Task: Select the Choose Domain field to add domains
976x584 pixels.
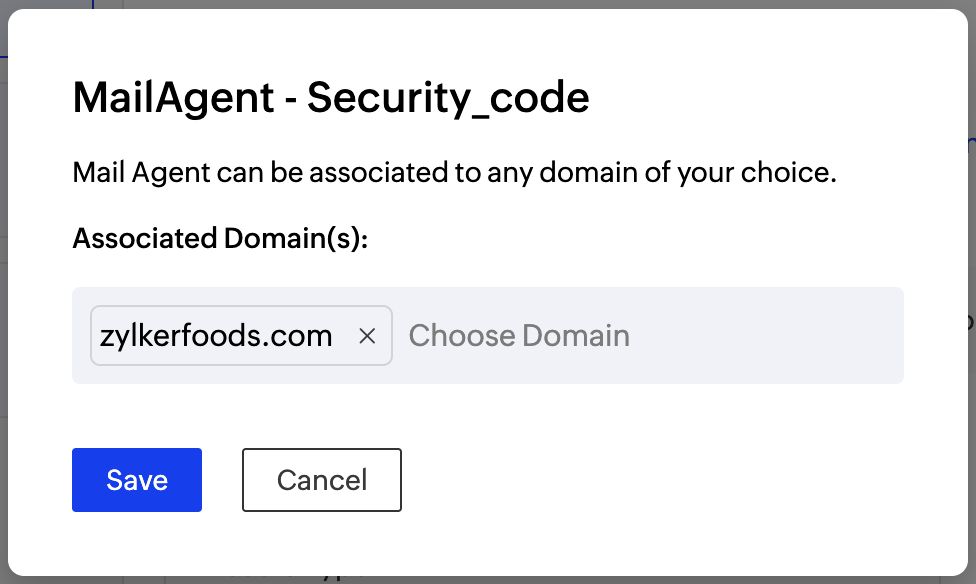Action: pos(518,336)
